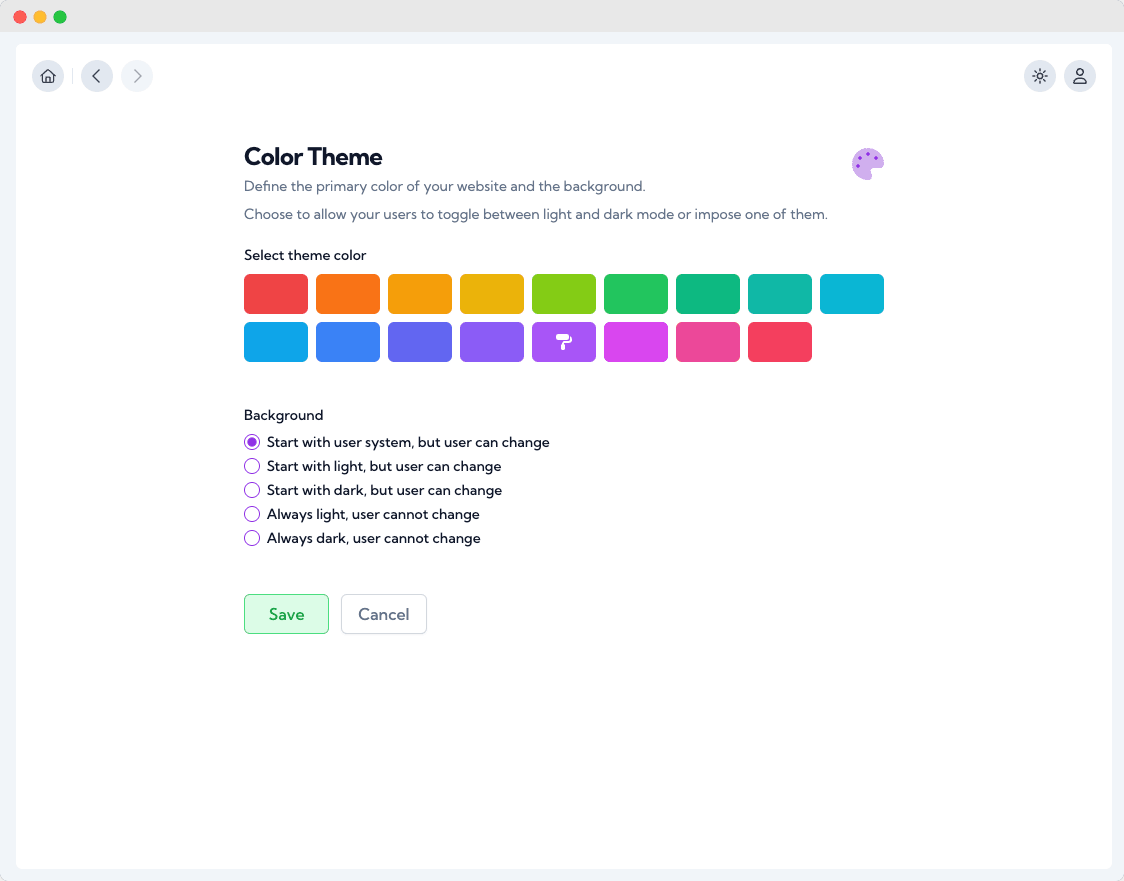
Task: Save the color theme settings
Action: tap(286, 614)
